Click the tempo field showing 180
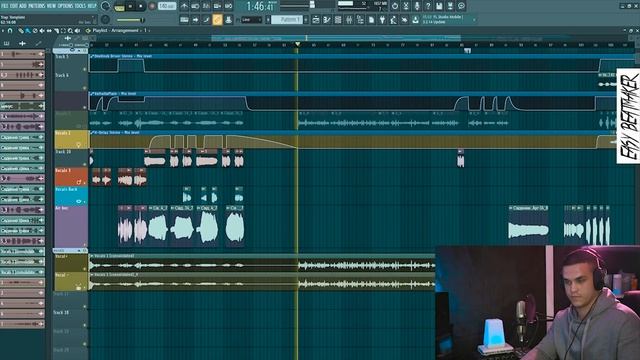 point(167,6)
